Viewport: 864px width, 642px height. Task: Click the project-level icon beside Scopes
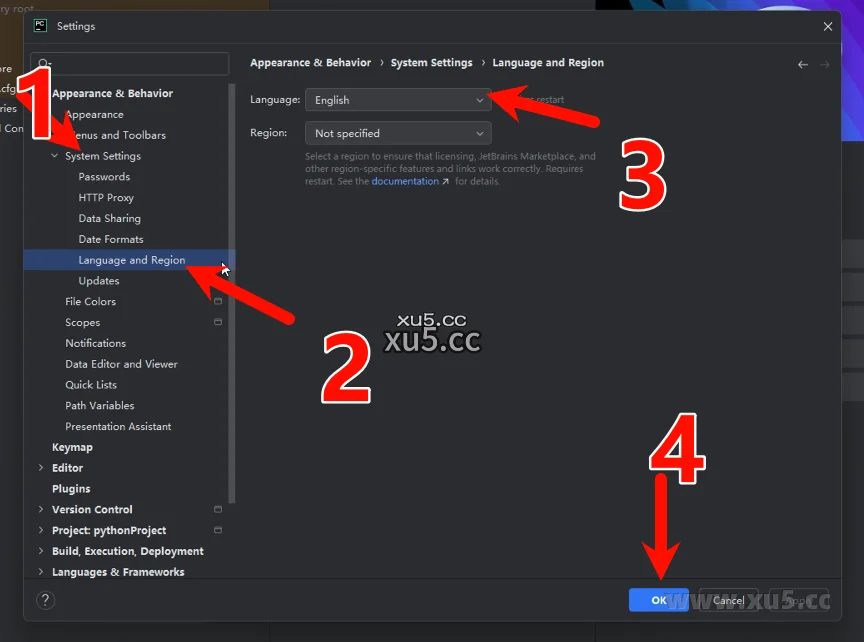[218, 322]
